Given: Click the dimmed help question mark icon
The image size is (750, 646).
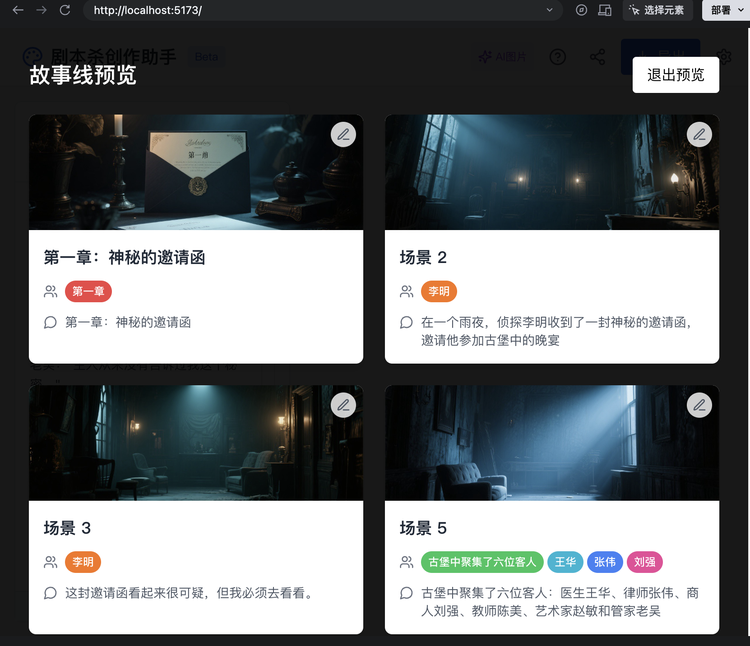Looking at the screenshot, I should 558,57.
